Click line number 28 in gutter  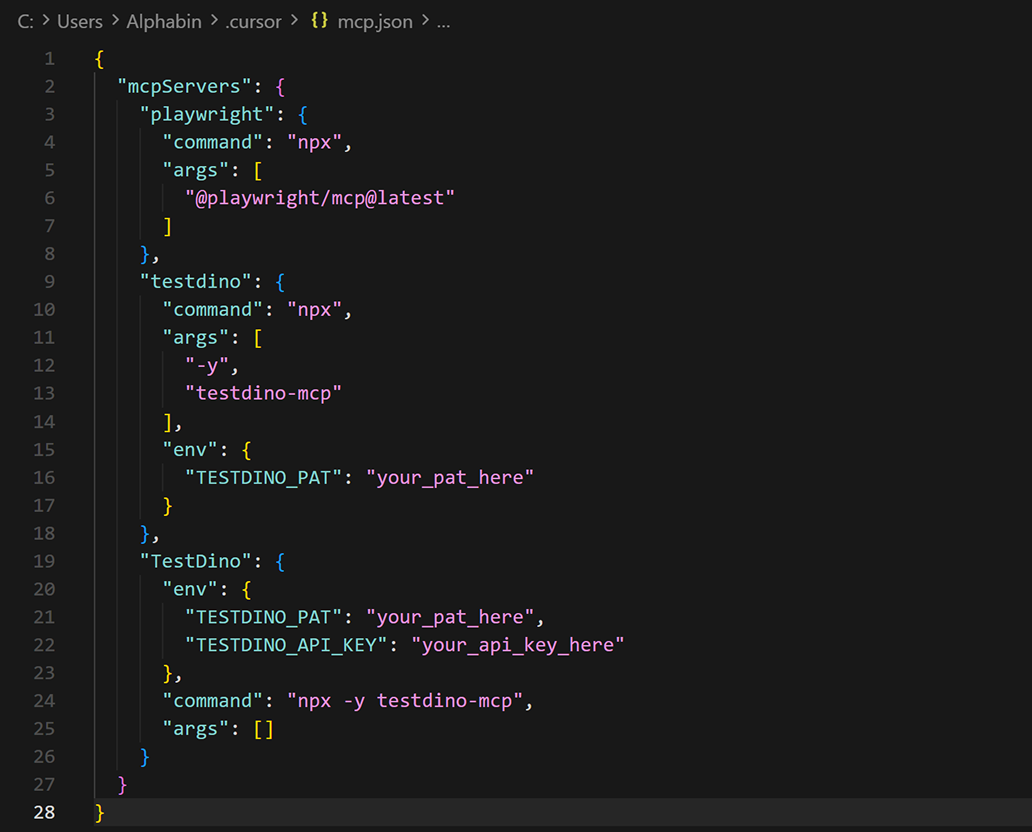pos(44,812)
